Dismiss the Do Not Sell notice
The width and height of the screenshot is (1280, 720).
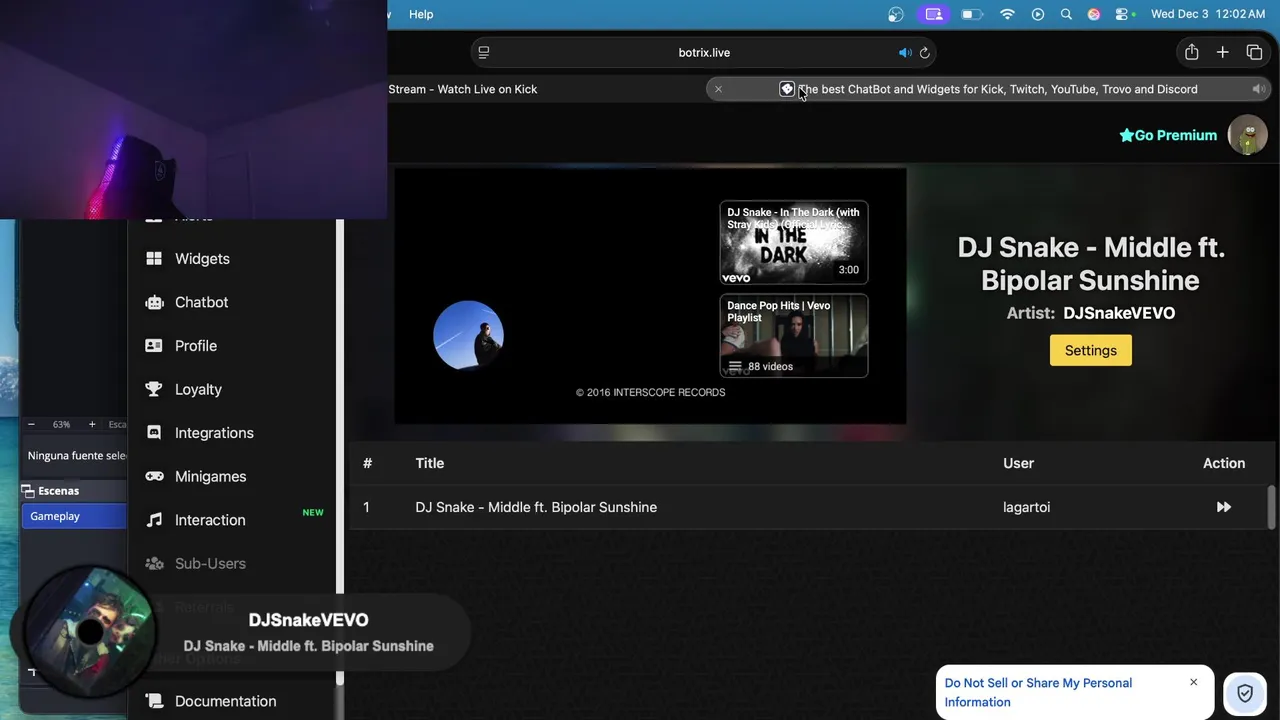[x=1193, y=682]
